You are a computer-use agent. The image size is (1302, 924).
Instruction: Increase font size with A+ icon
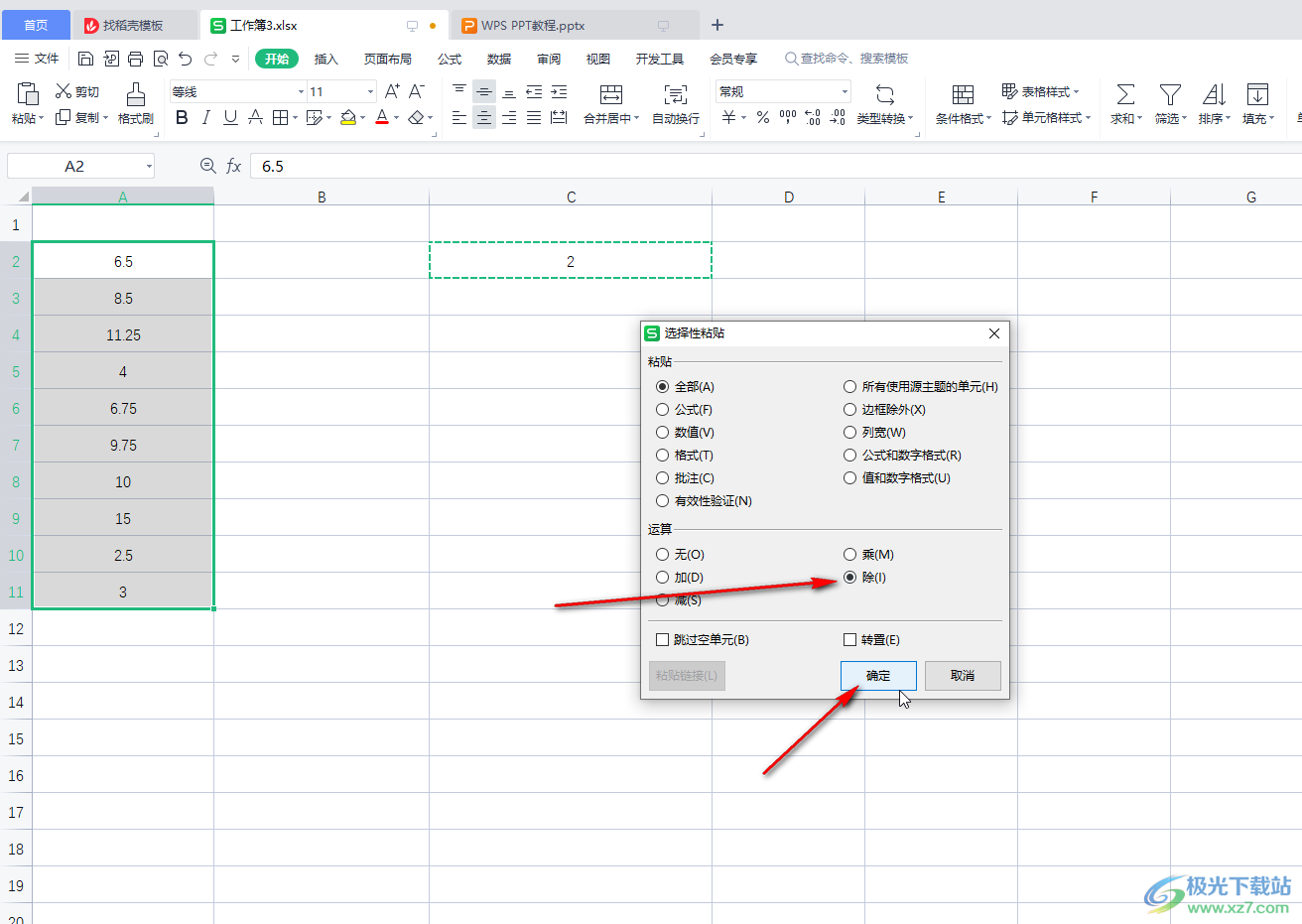tap(392, 91)
